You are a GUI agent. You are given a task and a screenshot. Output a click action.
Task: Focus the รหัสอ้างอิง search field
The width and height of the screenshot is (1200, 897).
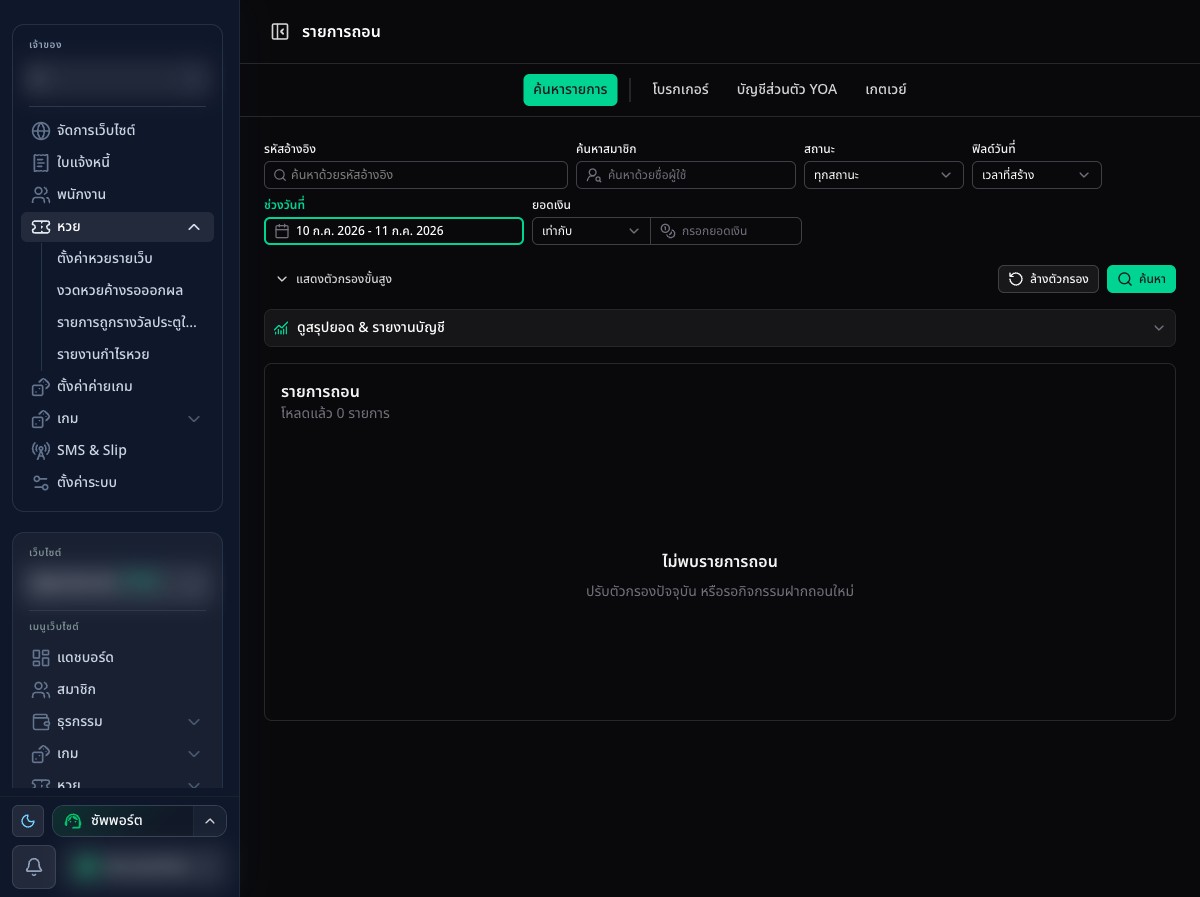[416, 175]
